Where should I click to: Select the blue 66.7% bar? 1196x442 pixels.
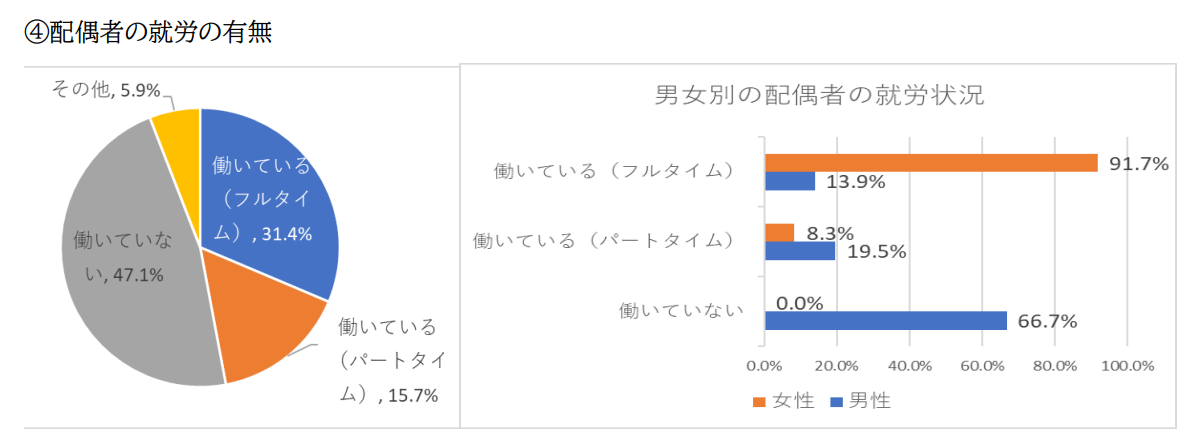(885, 321)
